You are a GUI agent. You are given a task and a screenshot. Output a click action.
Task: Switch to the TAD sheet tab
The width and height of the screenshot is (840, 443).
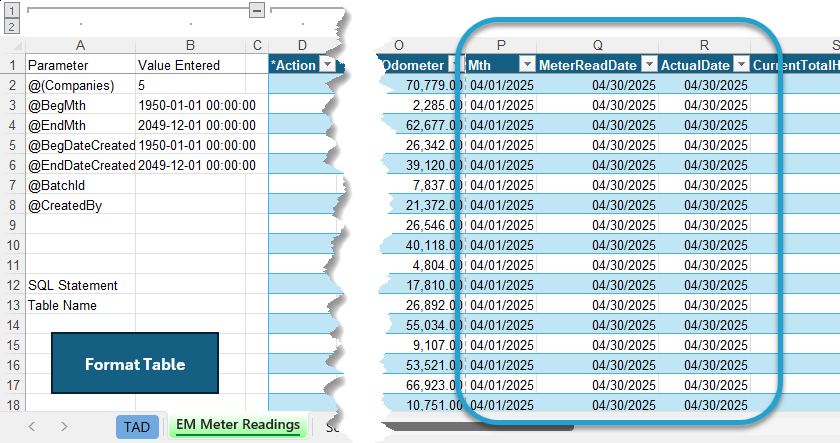[137, 427]
